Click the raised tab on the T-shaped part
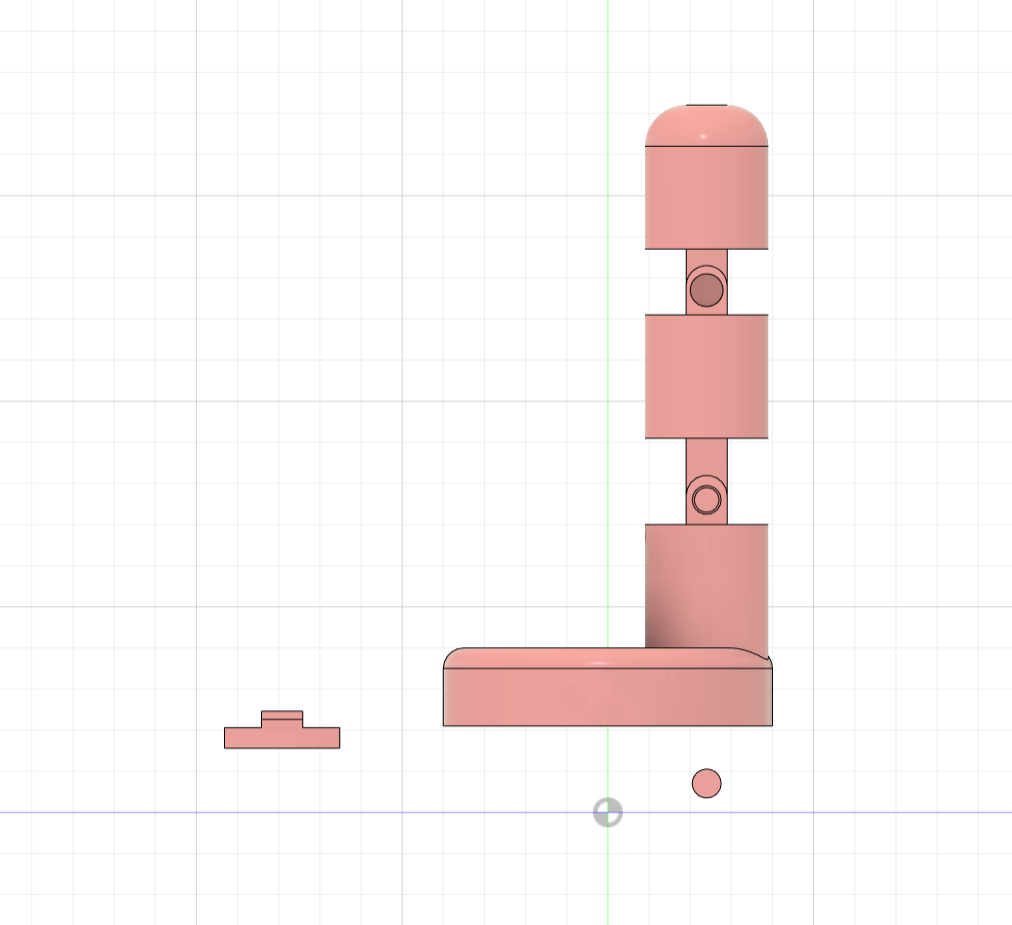This screenshot has width=1012, height=925. pyautogui.click(x=282, y=719)
